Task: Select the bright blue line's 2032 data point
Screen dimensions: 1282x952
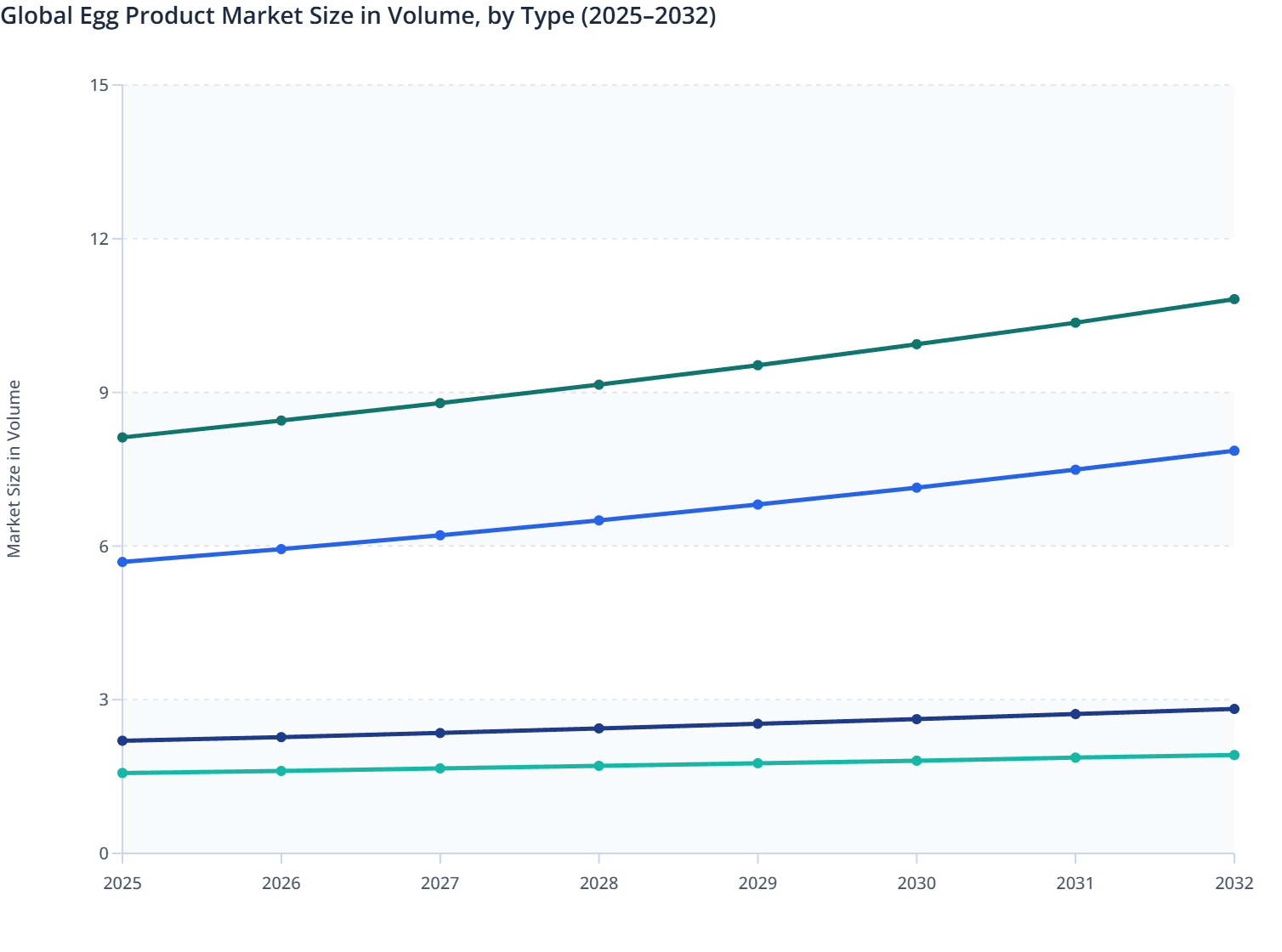Action: pos(1234,450)
